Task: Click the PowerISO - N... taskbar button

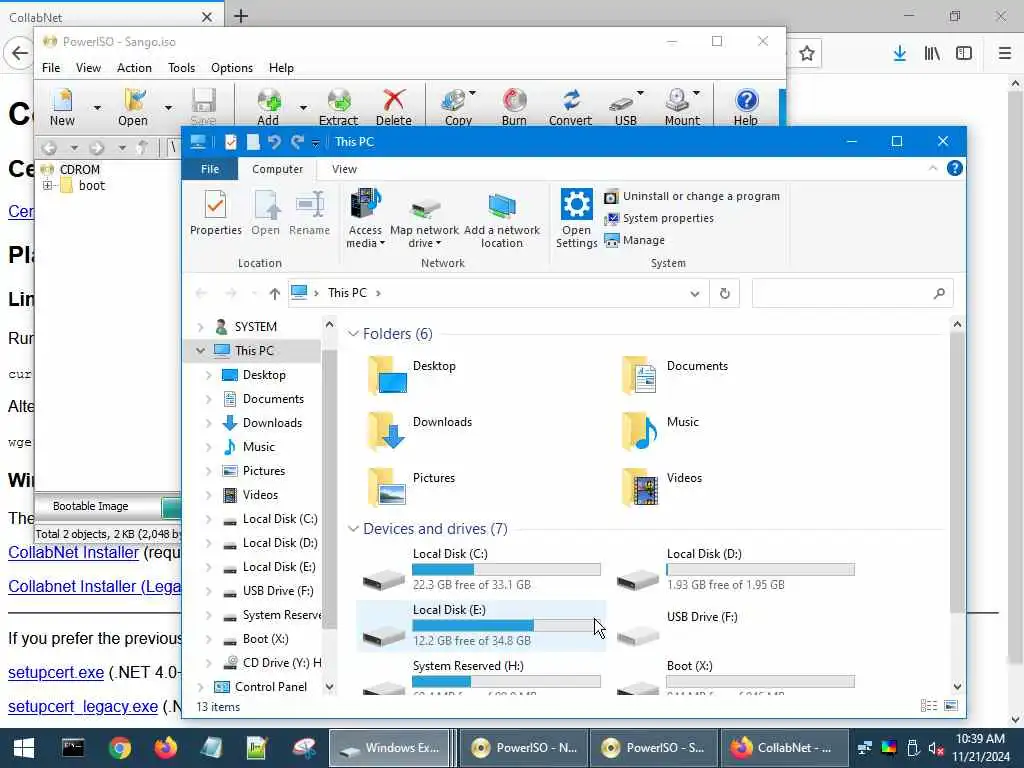Action: click(x=525, y=748)
